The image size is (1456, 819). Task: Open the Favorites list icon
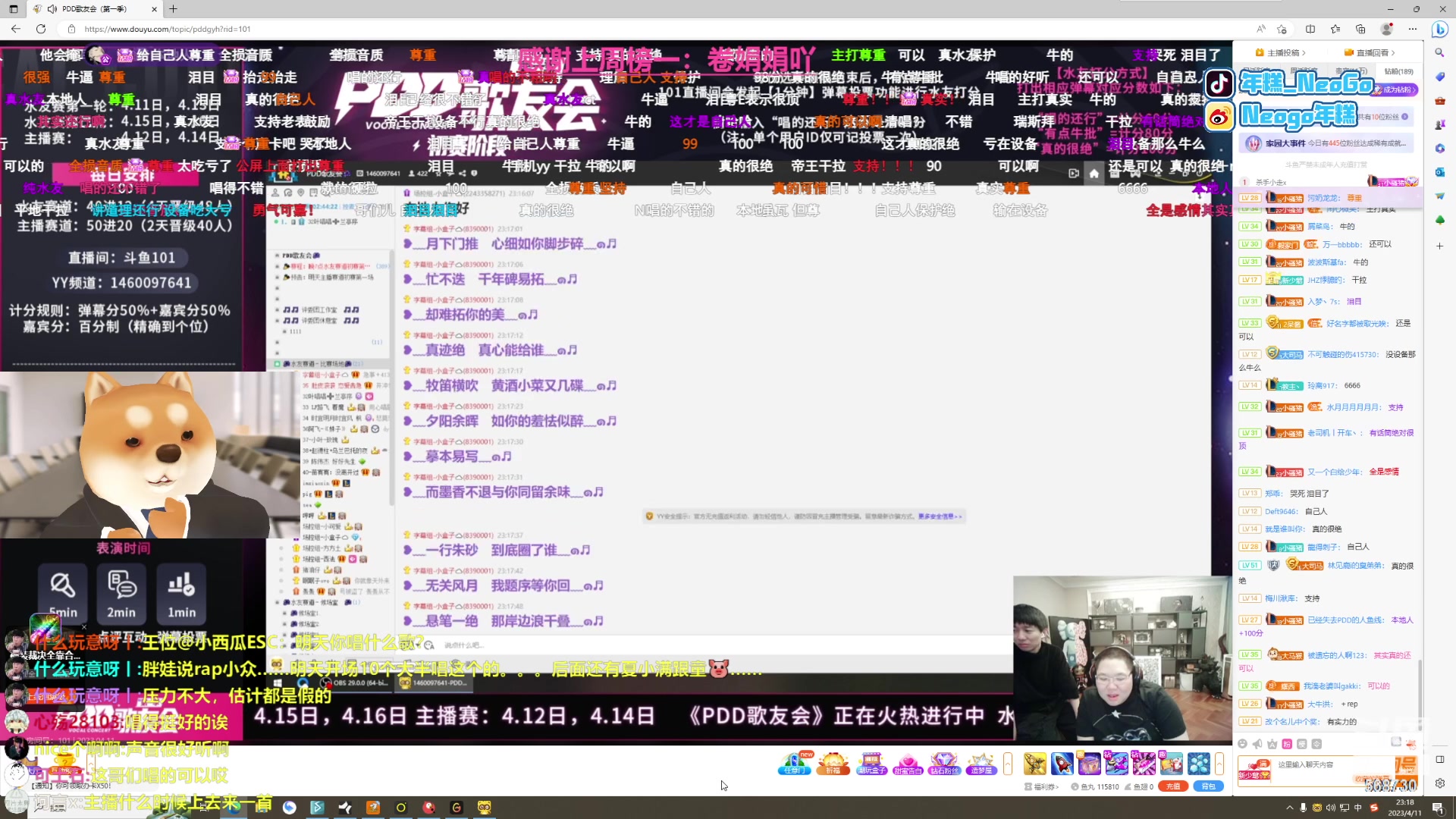(1335, 29)
